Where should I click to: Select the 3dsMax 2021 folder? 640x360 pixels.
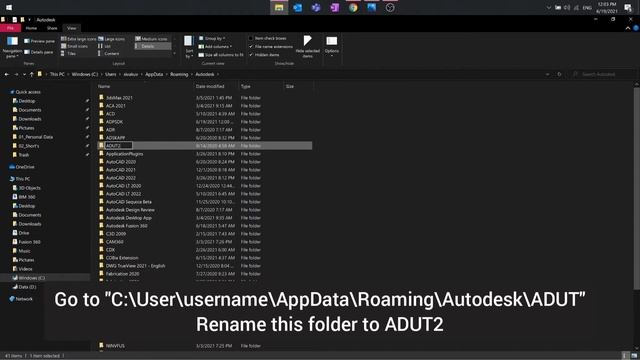[119, 98]
